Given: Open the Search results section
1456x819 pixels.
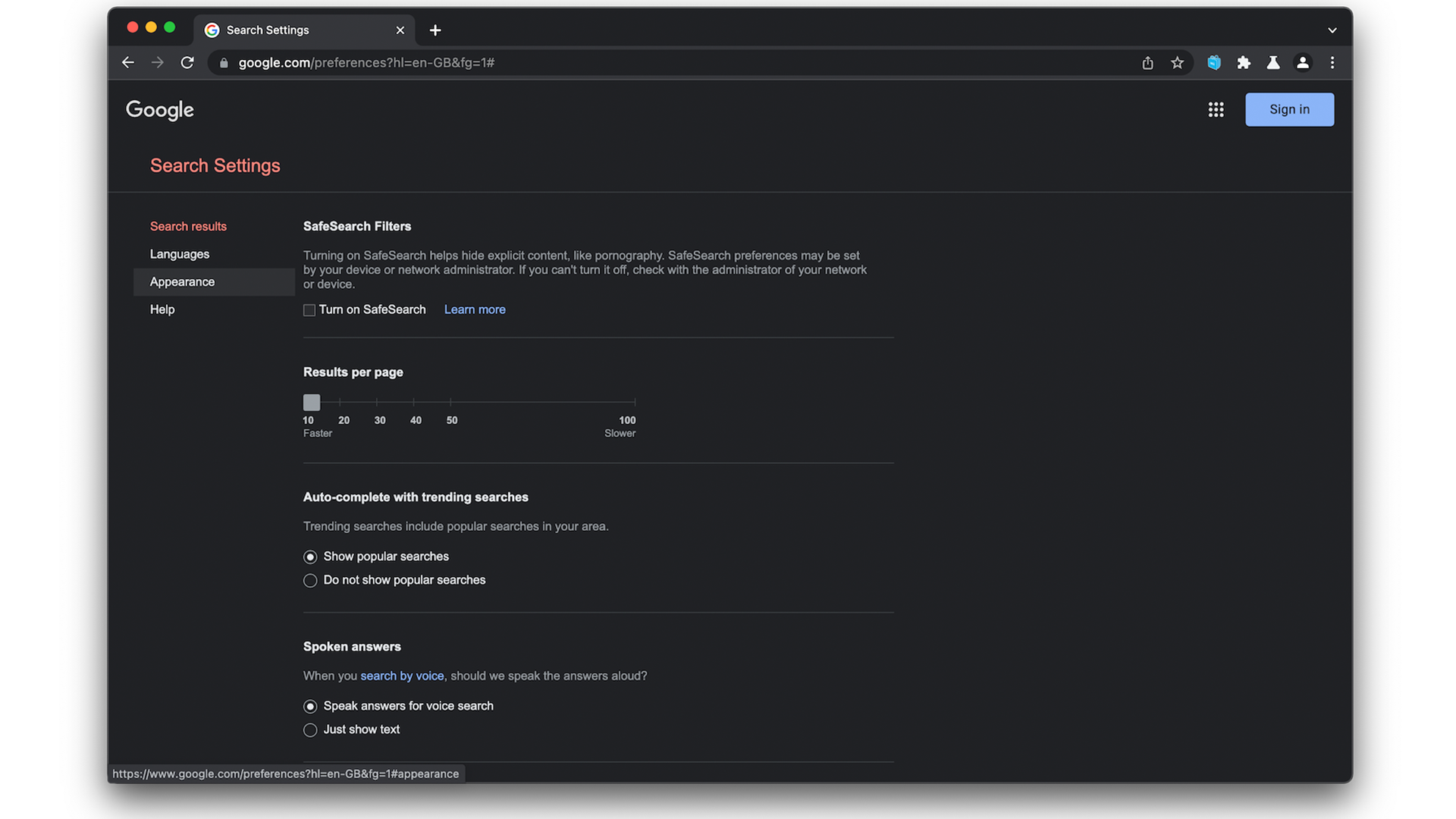Looking at the screenshot, I should 188,227.
